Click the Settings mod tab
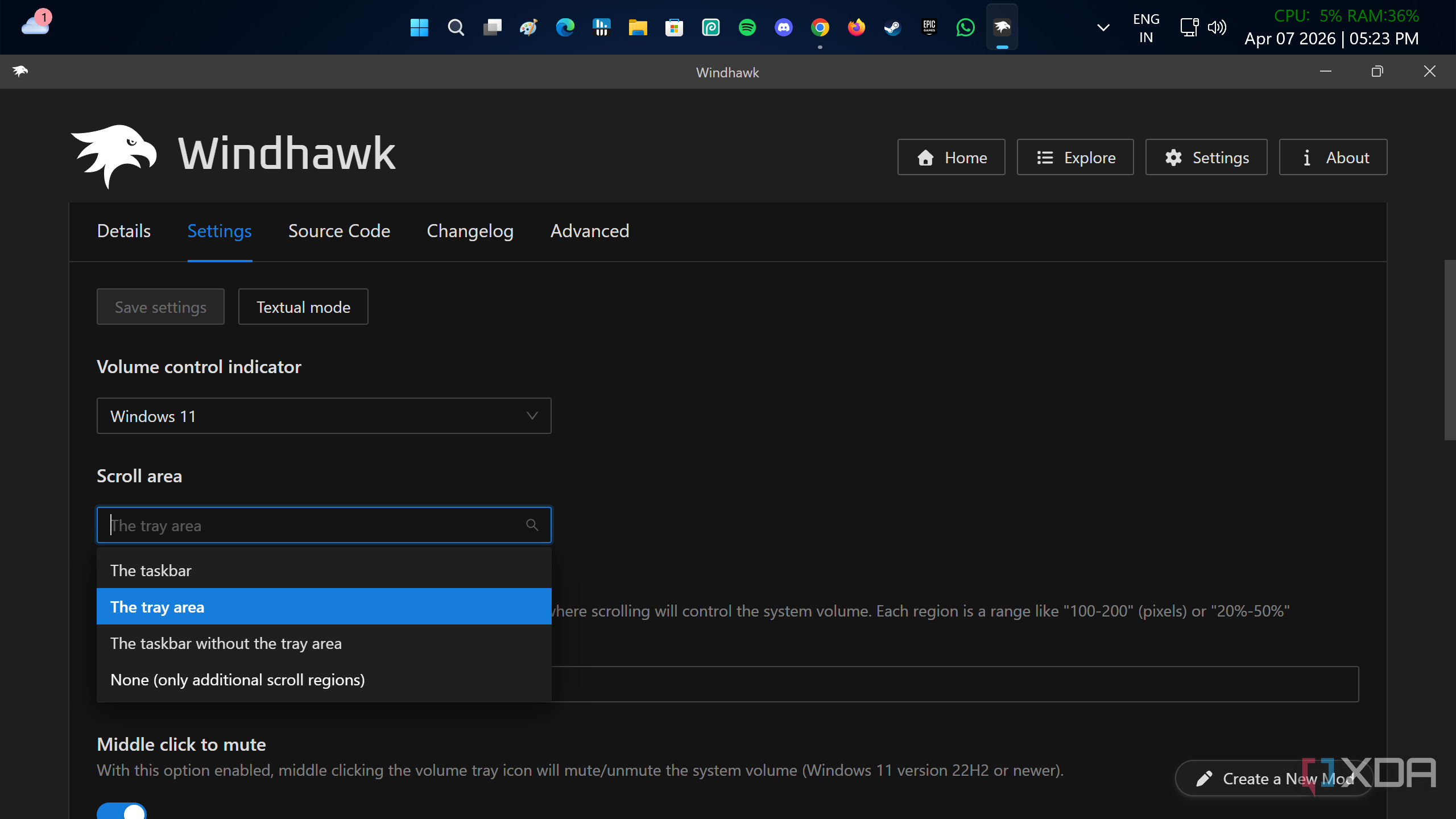Screen dimensions: 1456x819 220,231
